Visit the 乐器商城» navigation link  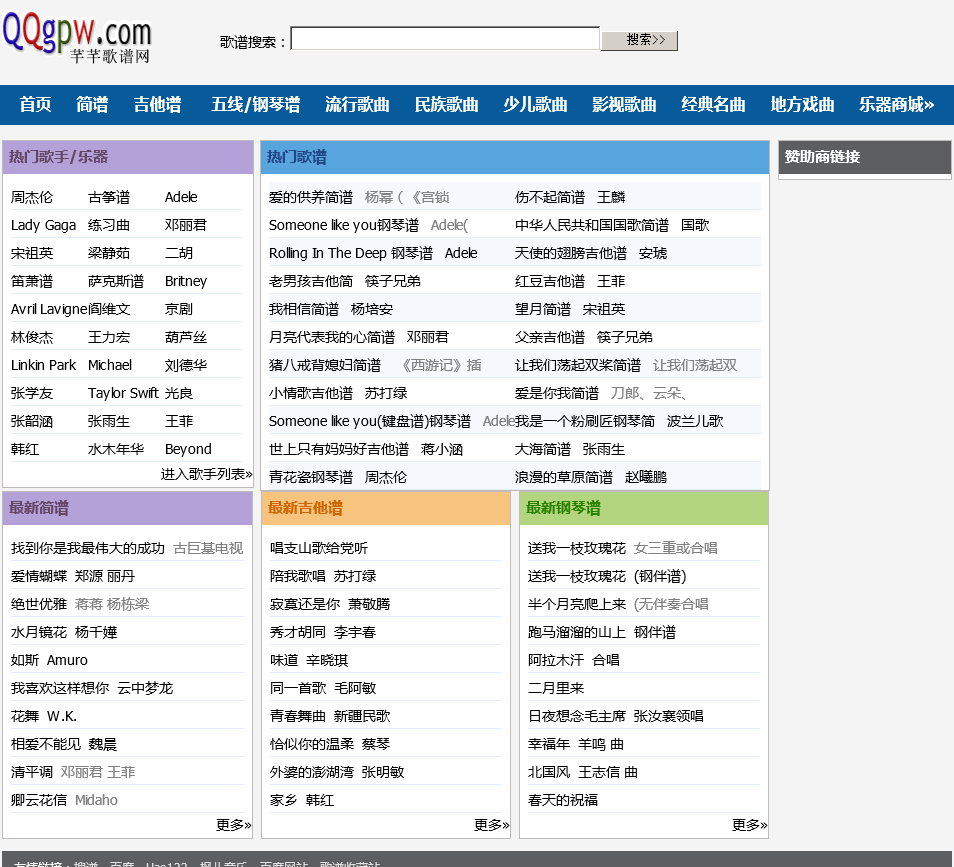(x=896, y=105)
